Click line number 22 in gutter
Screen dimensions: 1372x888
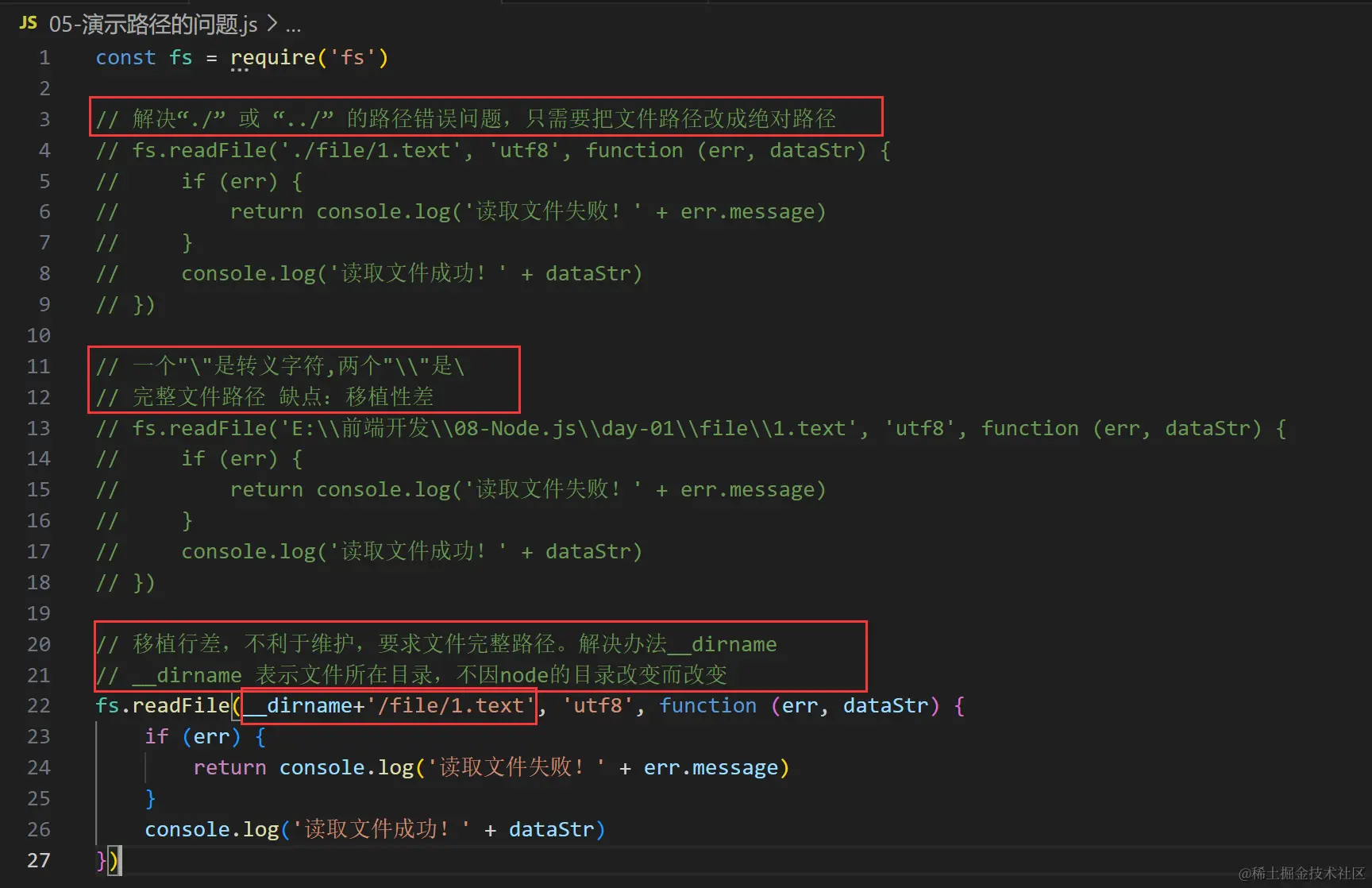(38, 705)
